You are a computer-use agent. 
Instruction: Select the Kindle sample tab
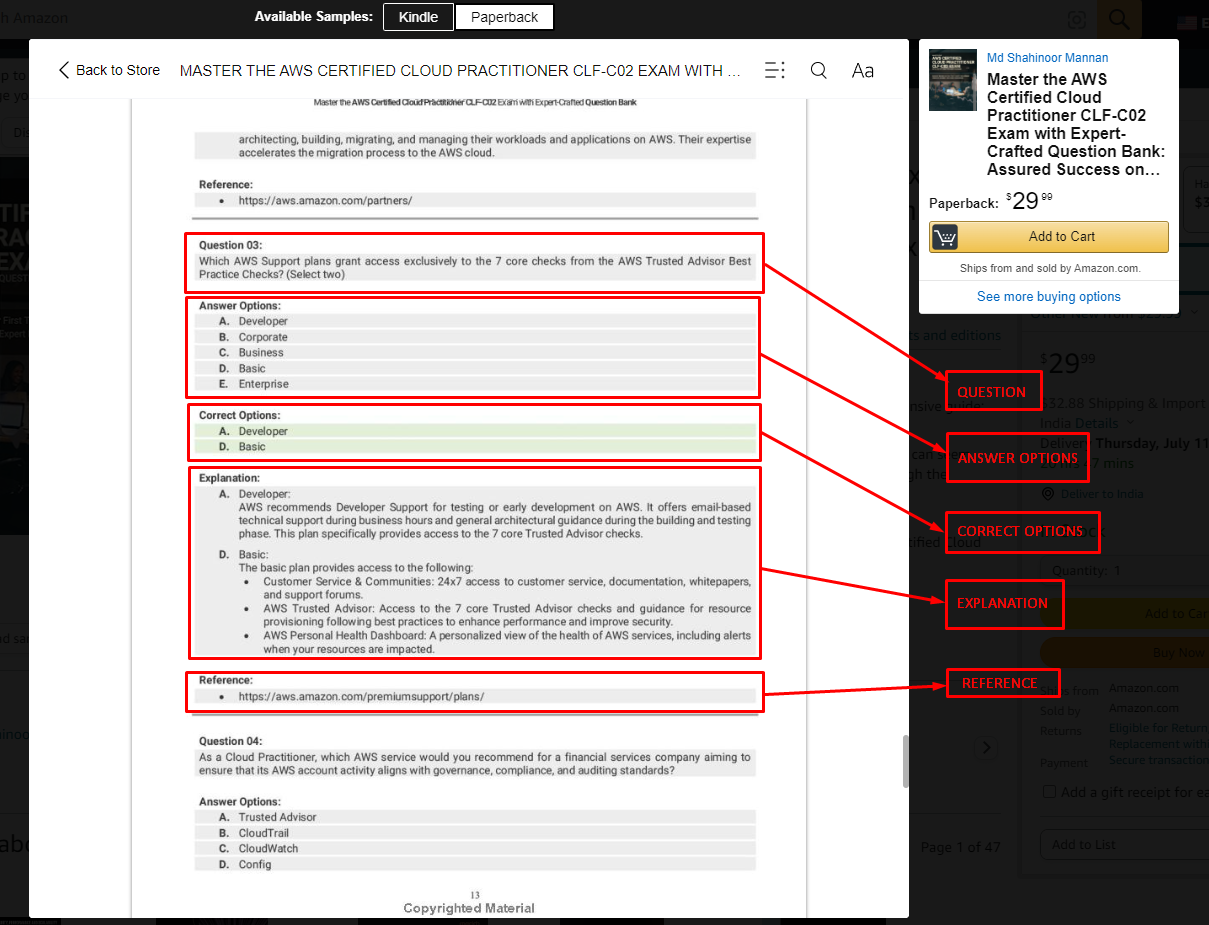(418, 17)
